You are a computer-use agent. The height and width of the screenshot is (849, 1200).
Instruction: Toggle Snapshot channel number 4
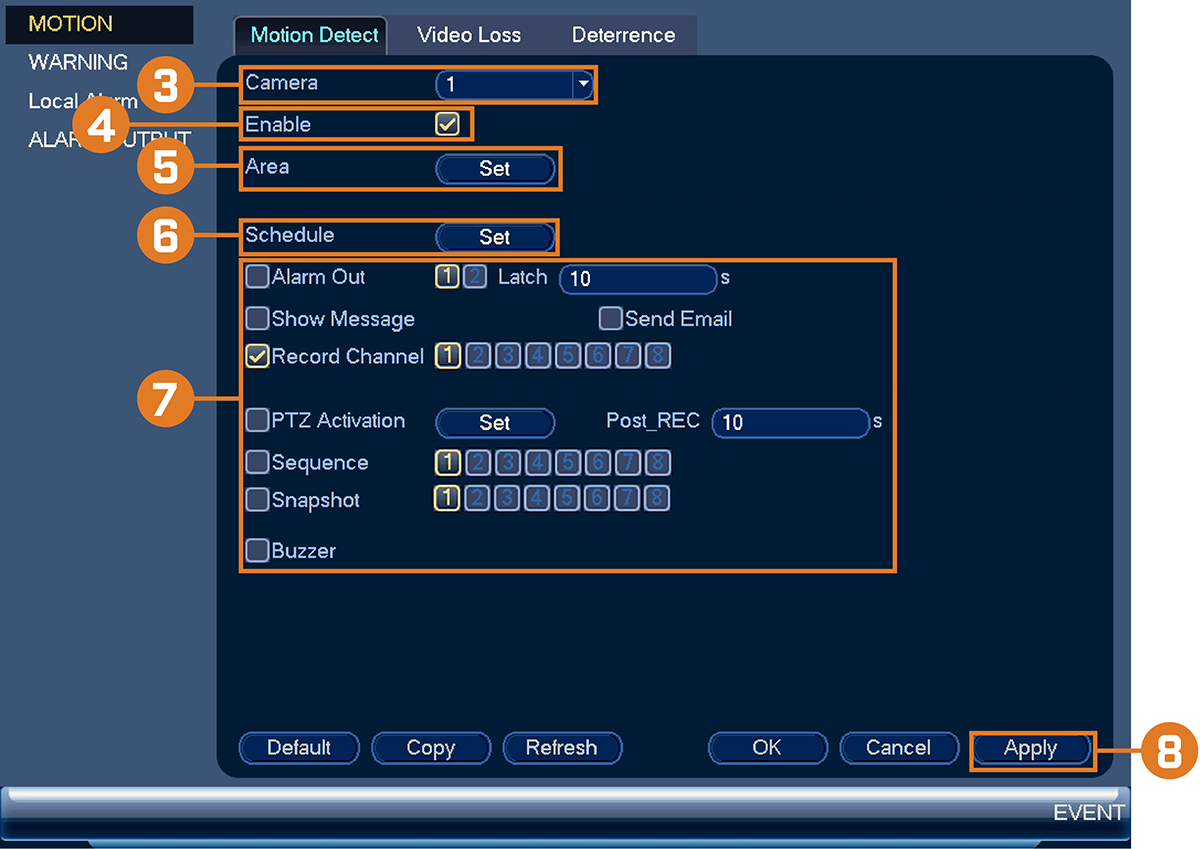click(x=537, y=499)
